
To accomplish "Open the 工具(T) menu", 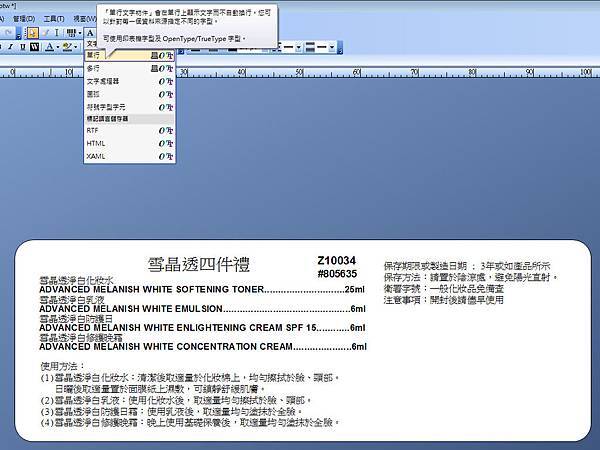I will coord(54,19).
